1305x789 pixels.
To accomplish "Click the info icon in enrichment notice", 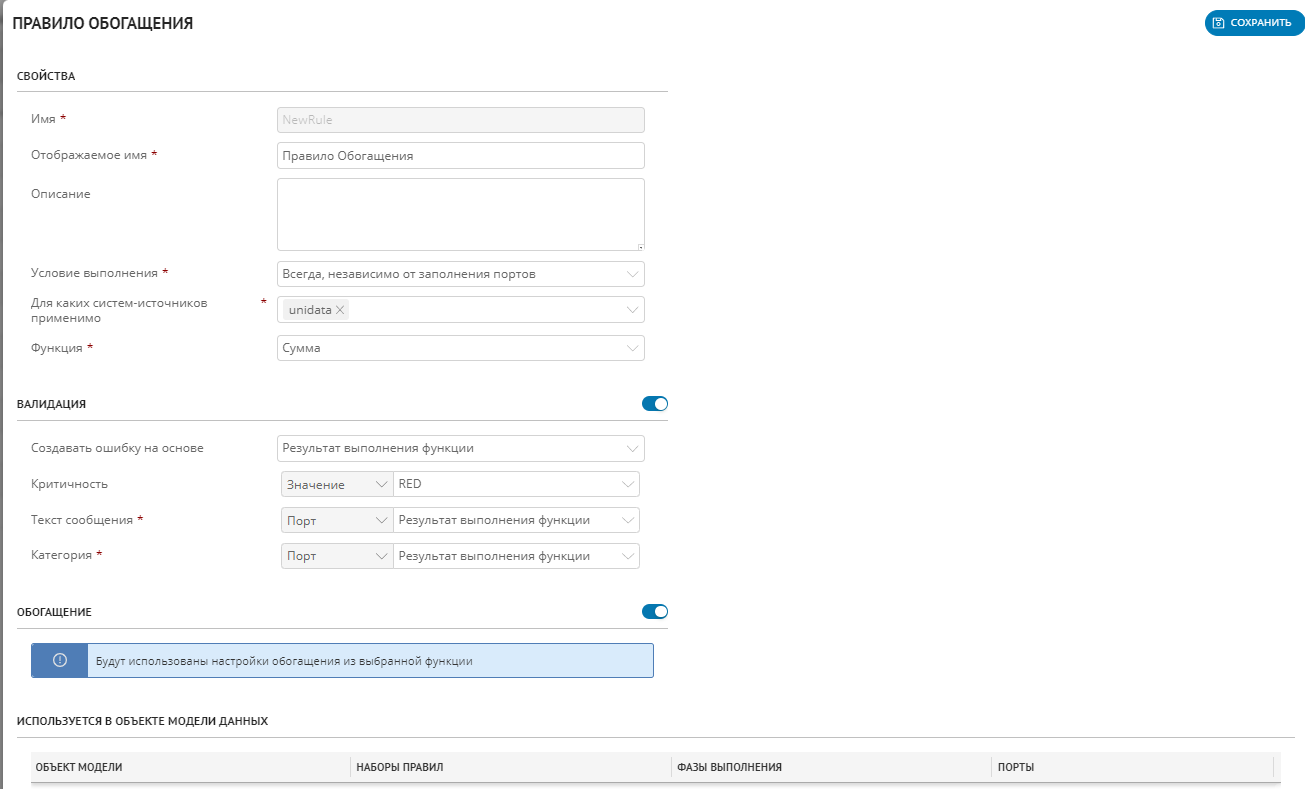I will point(59,660).
